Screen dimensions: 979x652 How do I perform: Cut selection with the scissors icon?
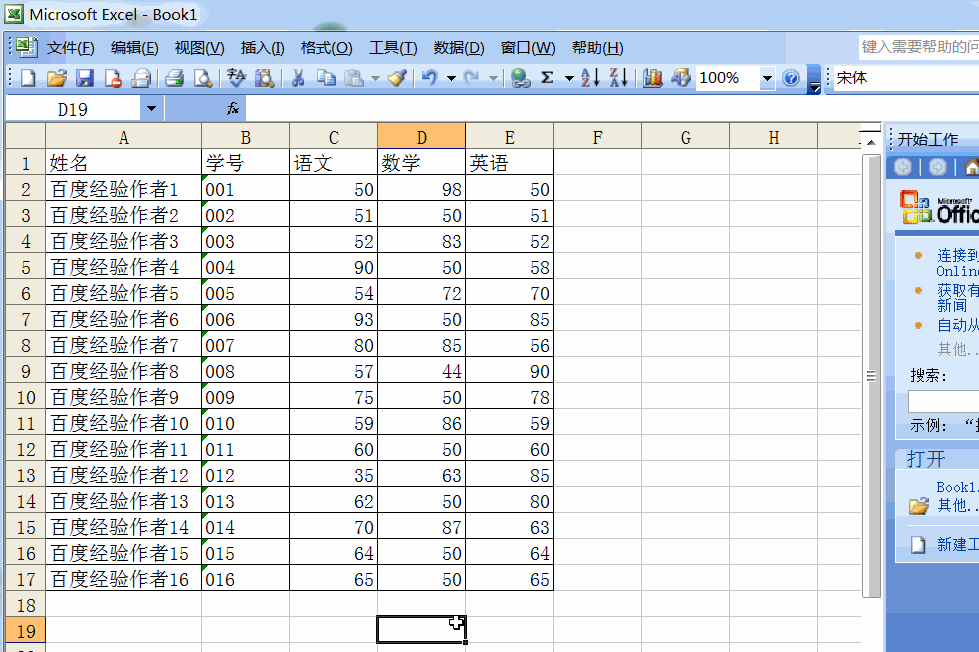(x=298, y=78)
